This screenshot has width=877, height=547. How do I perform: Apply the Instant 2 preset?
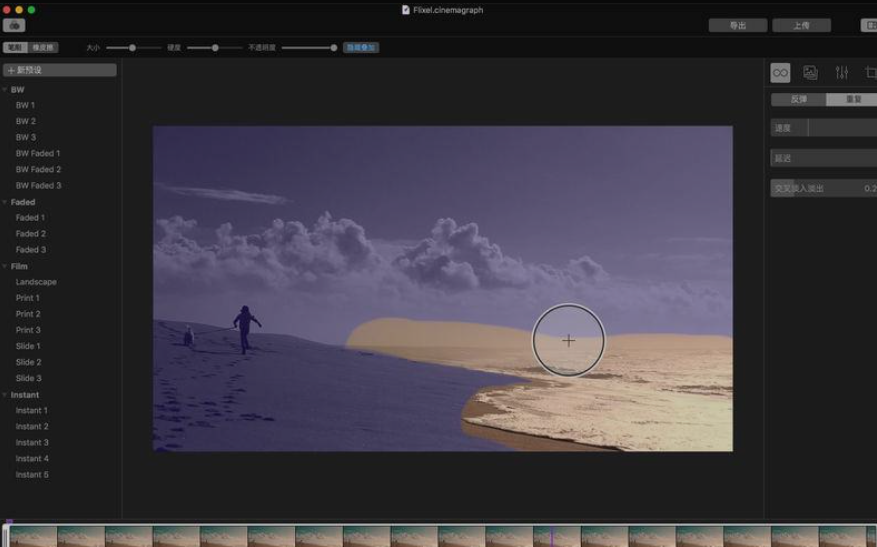(x=32, y=427)
